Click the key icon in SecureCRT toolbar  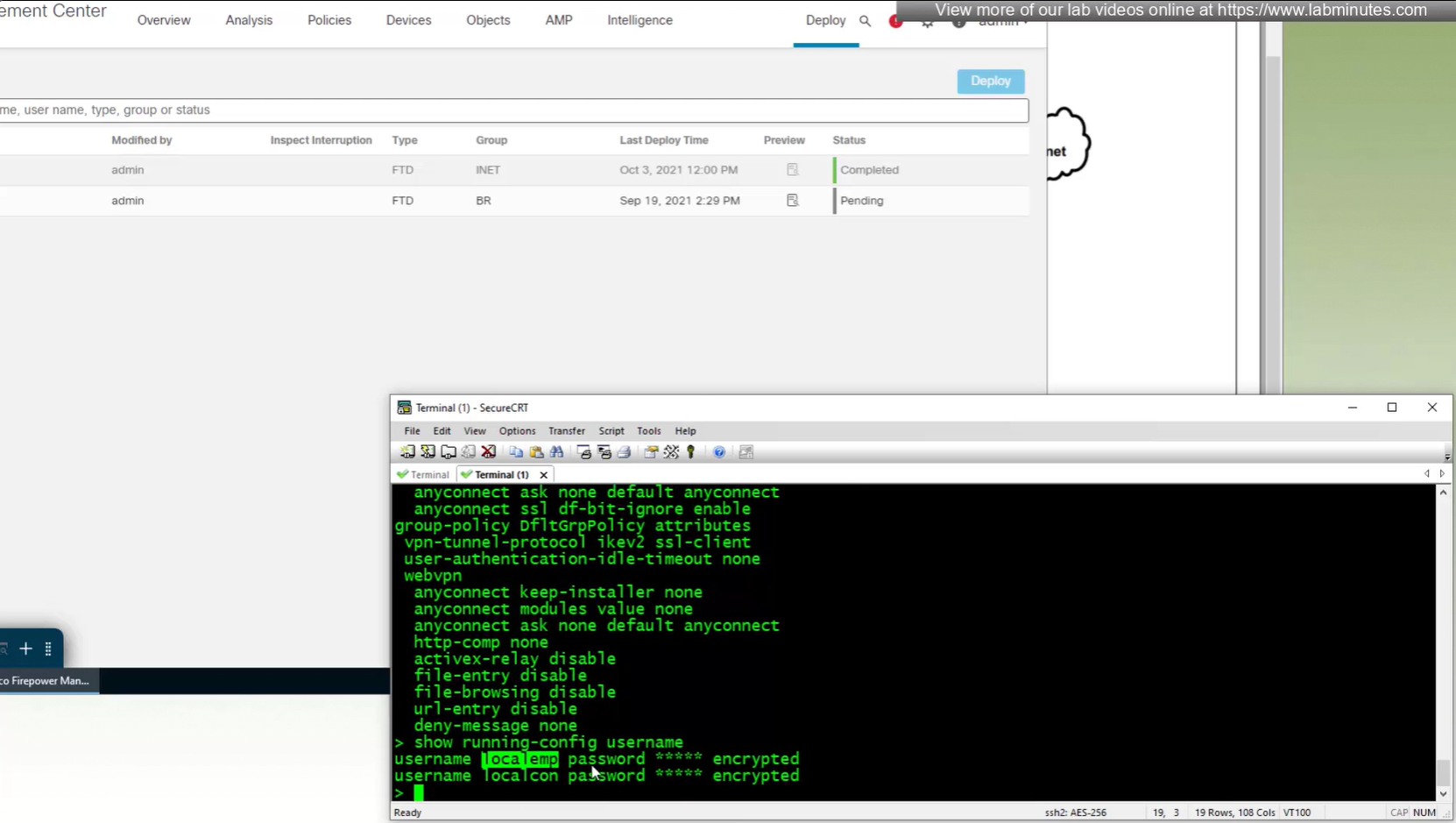point(691,452)
